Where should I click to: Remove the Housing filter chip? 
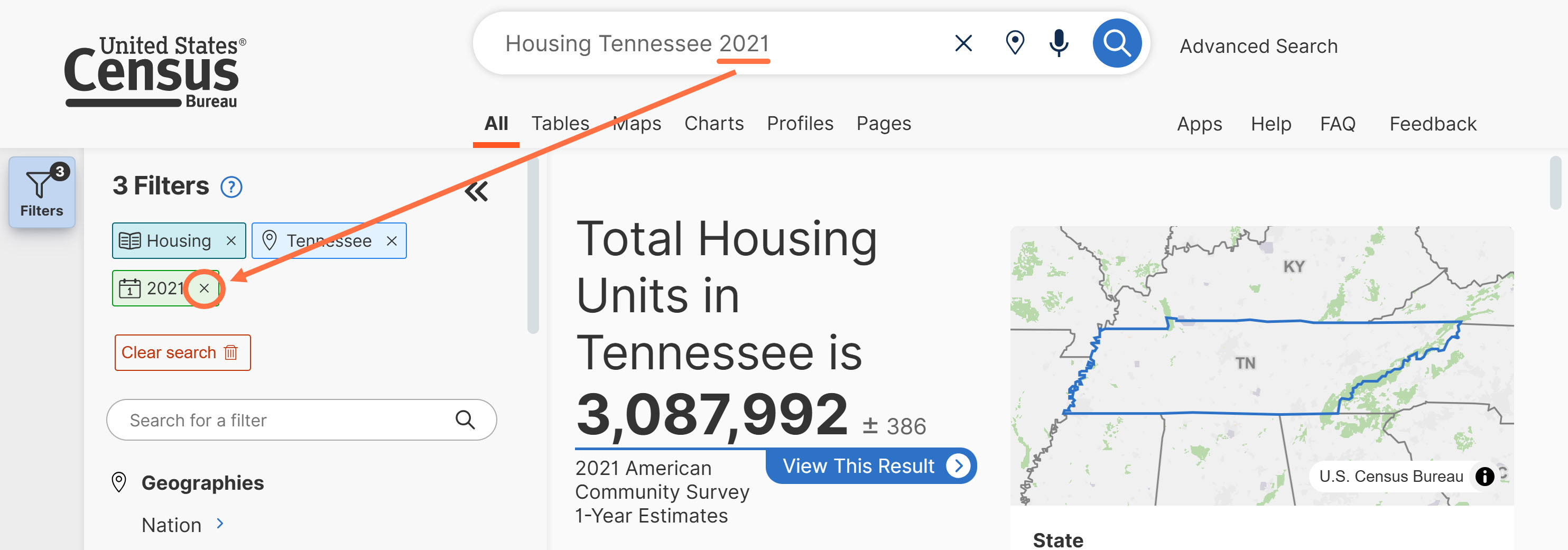pyautogui.click(x=231, y=241)
